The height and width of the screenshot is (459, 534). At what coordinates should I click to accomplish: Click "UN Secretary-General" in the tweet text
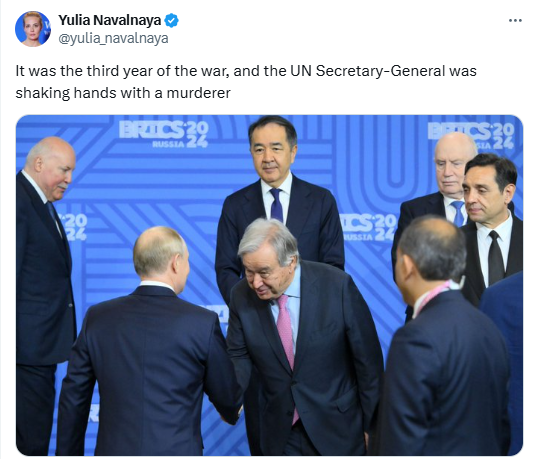[367, 71]
